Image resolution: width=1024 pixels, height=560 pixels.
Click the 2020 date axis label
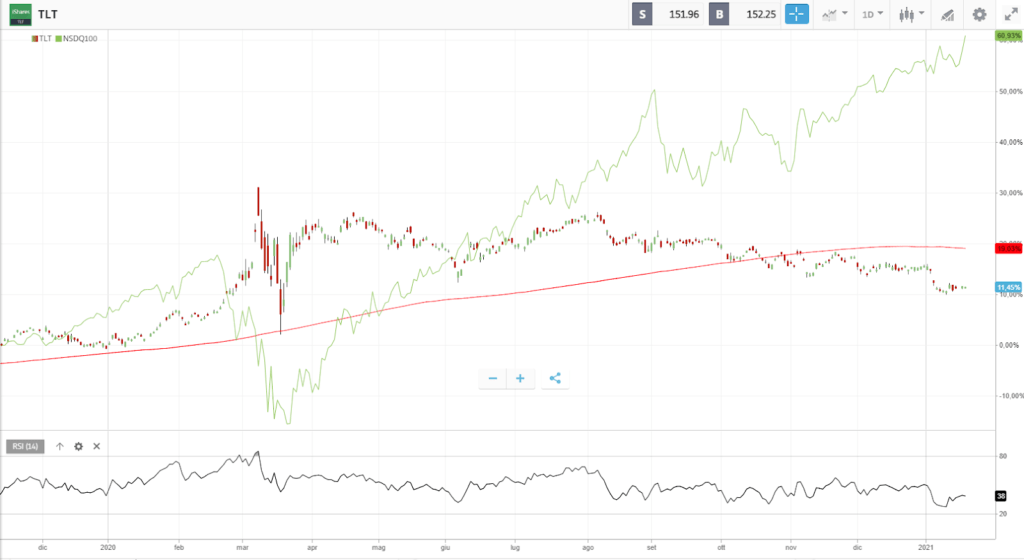(108, 548)
